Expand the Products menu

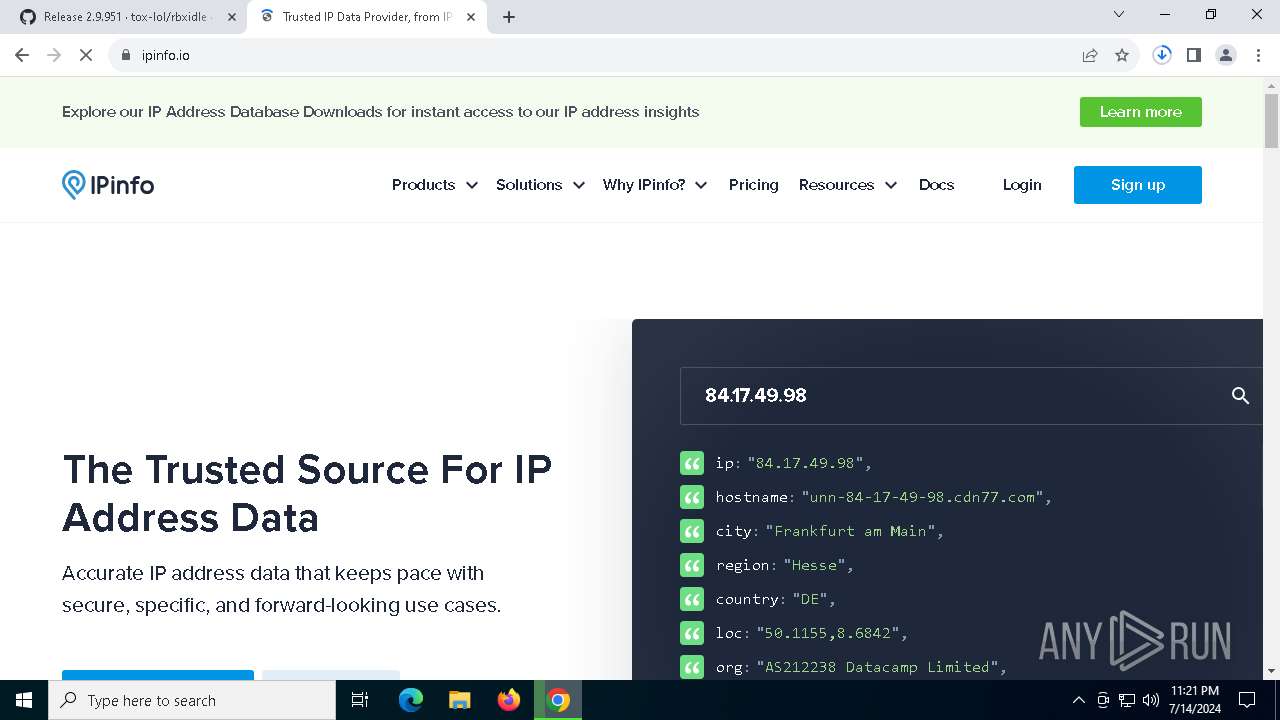point(435,185)
